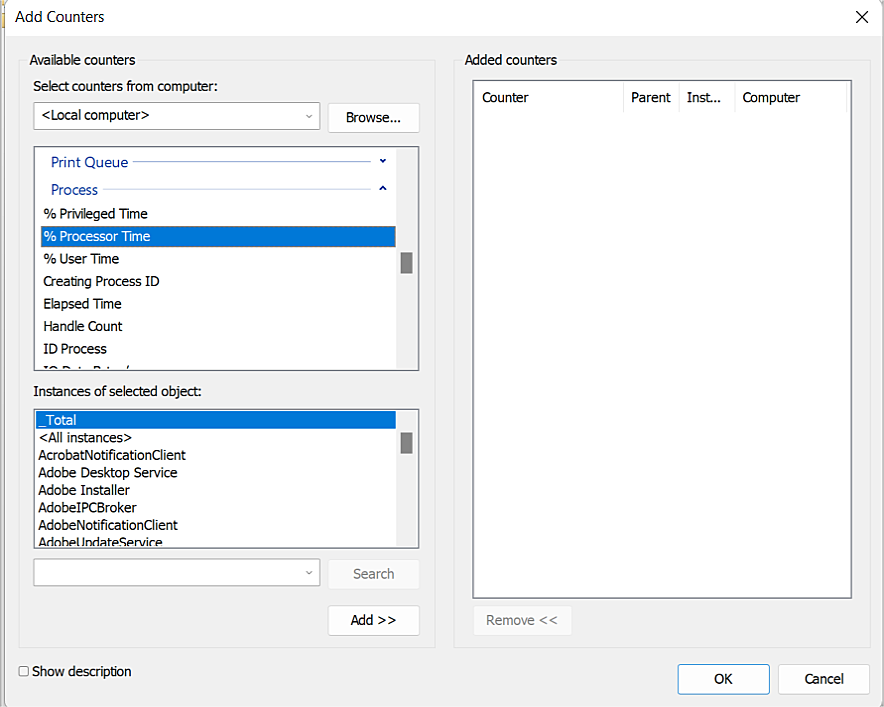Close the Add Counters dialog
The height and width of the screenshot is (707, 884).
tap(861, 17)
